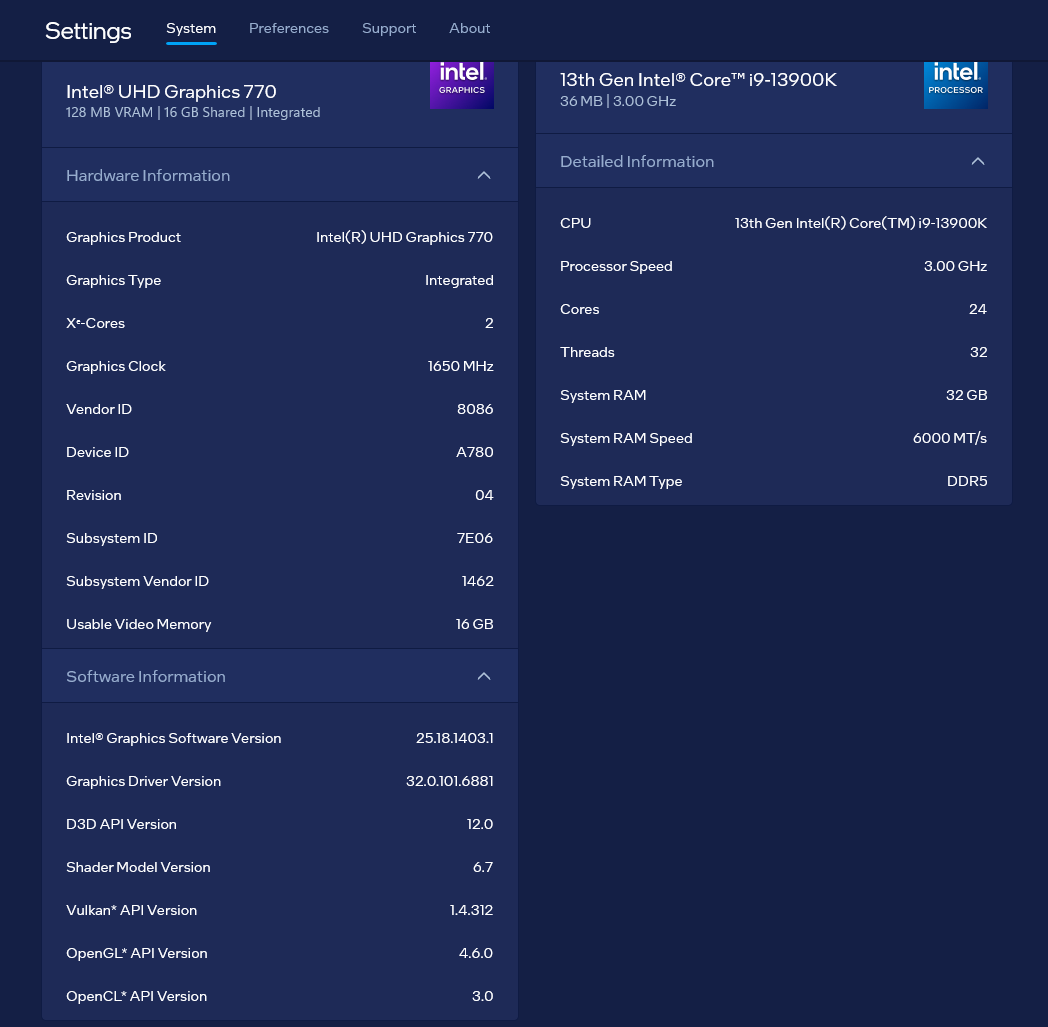The image size is (1048, 1027).
Task: Click the Usable Video Memory row label
Action: 139,624
